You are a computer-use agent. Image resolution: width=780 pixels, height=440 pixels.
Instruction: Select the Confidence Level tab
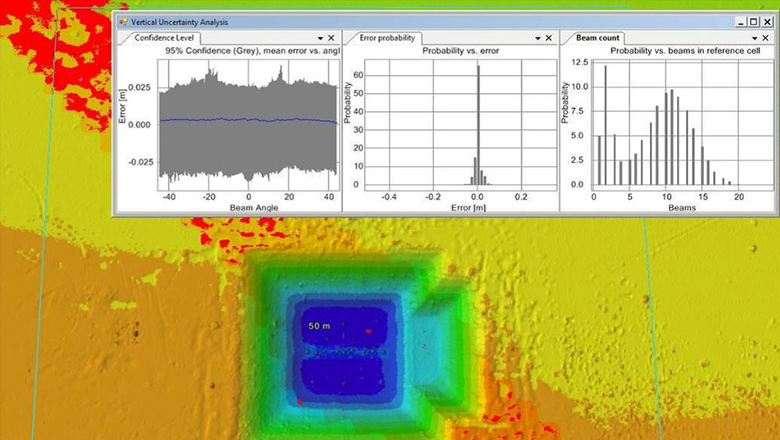[164, 38]
